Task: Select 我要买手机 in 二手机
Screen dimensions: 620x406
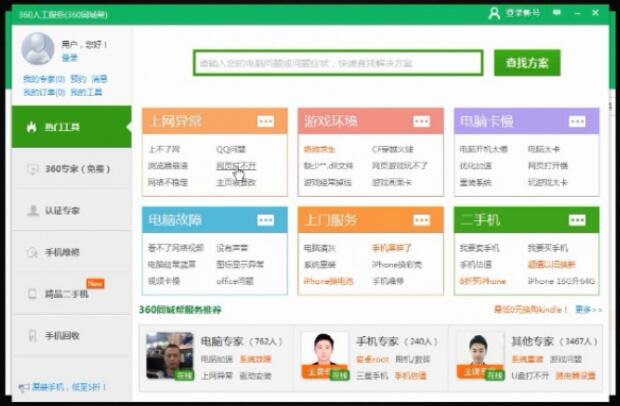Action: click(x=548, y=248)
